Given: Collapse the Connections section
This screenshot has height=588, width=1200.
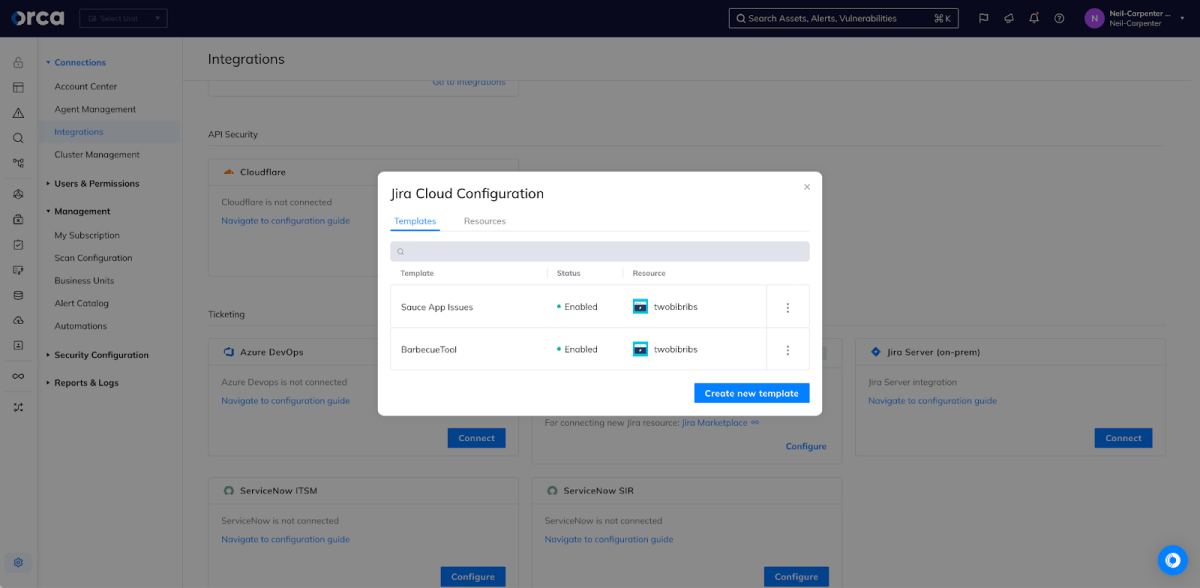Looking at the screenshot, I should (x=79, y=63).
